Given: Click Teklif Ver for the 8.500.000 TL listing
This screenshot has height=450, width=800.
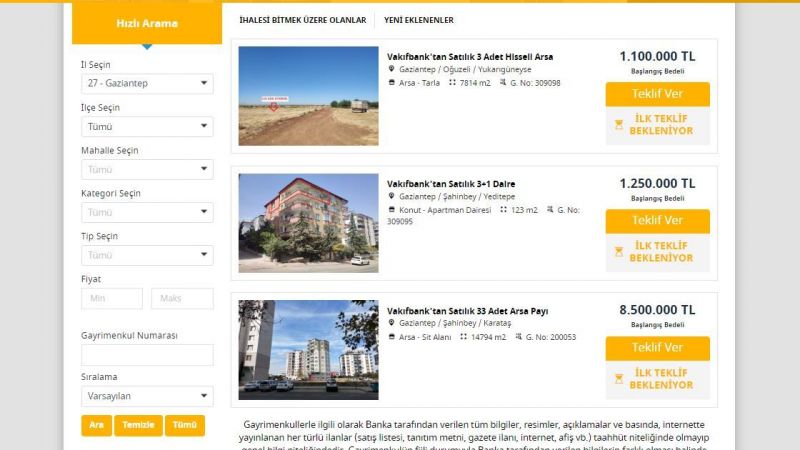Looking at the screenshot, I should pos(657,348).
